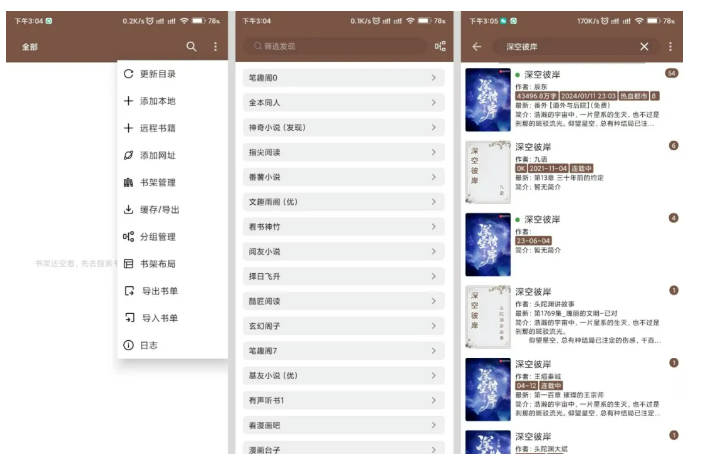Click the 2021-11-04 date tag
703x454 pixels.
[548, 169]
